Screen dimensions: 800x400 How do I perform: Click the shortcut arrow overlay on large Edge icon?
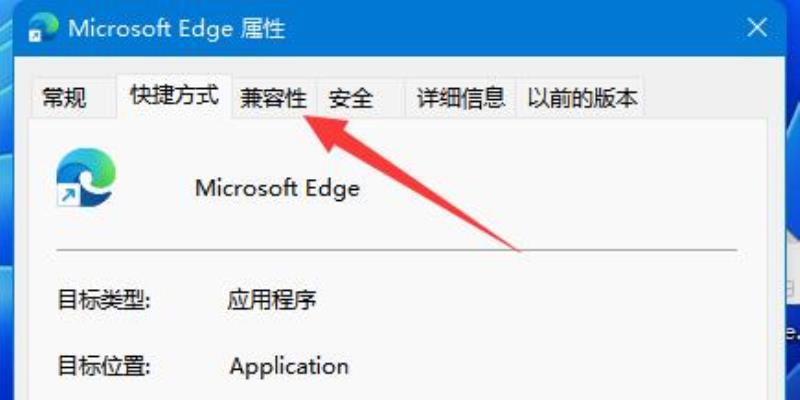coord(68,195)
